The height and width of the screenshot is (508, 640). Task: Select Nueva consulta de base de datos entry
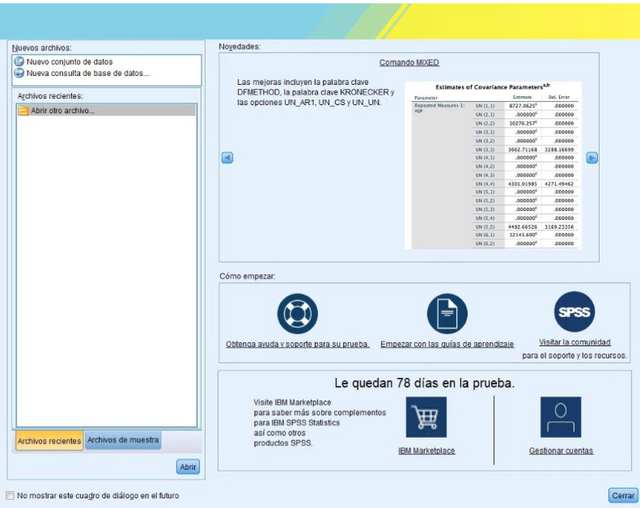point(87,73)
